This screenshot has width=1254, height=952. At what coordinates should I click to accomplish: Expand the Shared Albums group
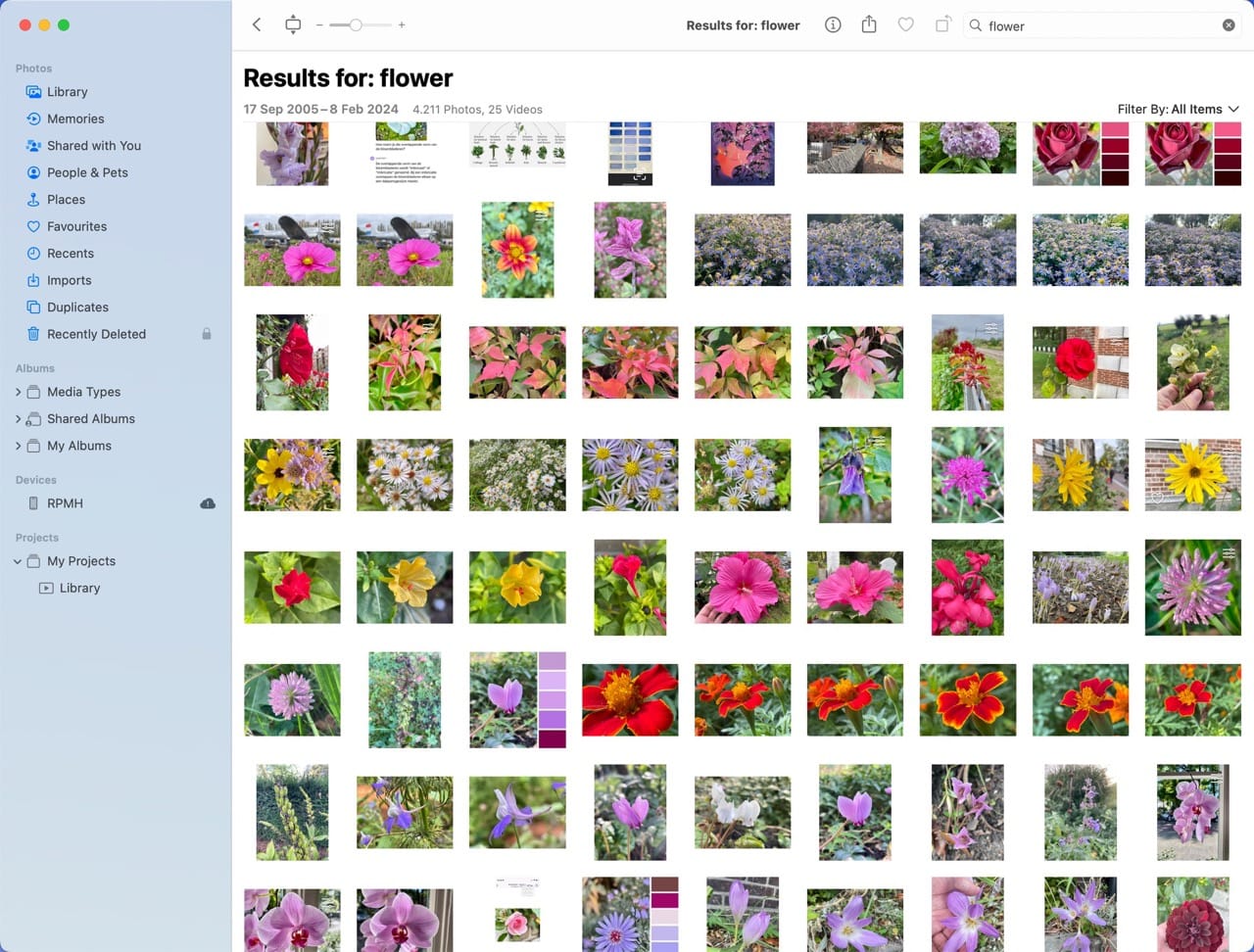[19, 419]
